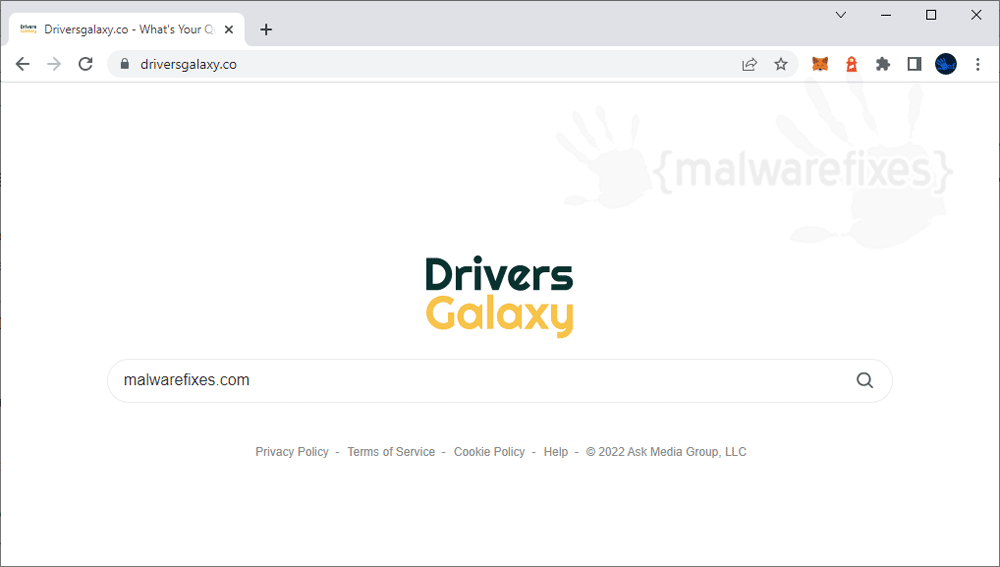This screenshot has width=1000, height=567.
Task: Open the Cookie Policy link
Action: 489,452
